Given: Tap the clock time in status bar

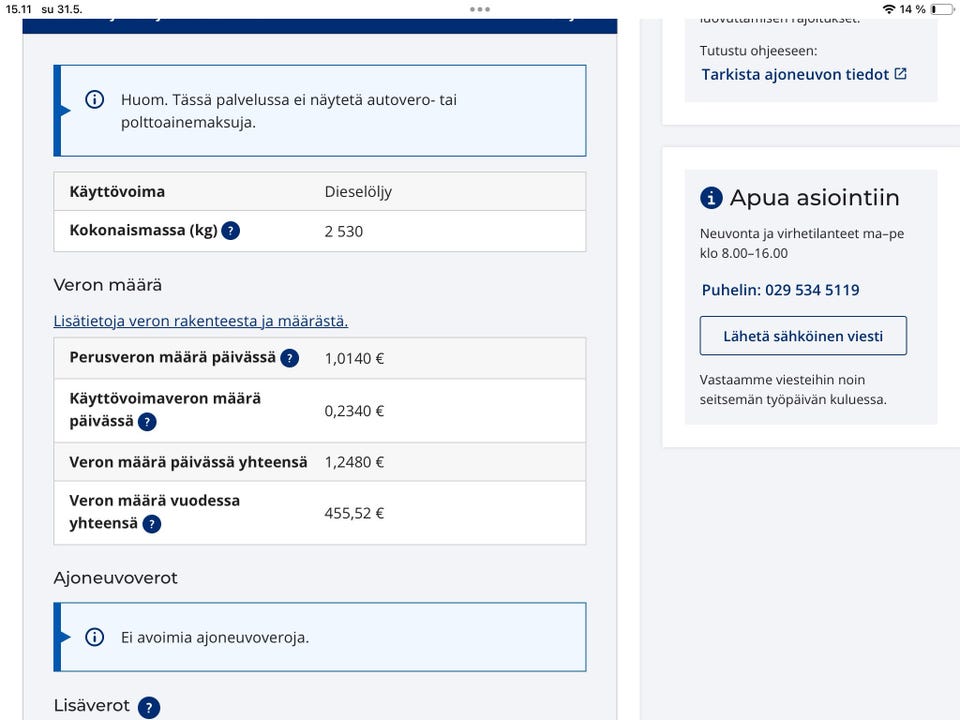Looking at the screenshot, I should point(18,9).
